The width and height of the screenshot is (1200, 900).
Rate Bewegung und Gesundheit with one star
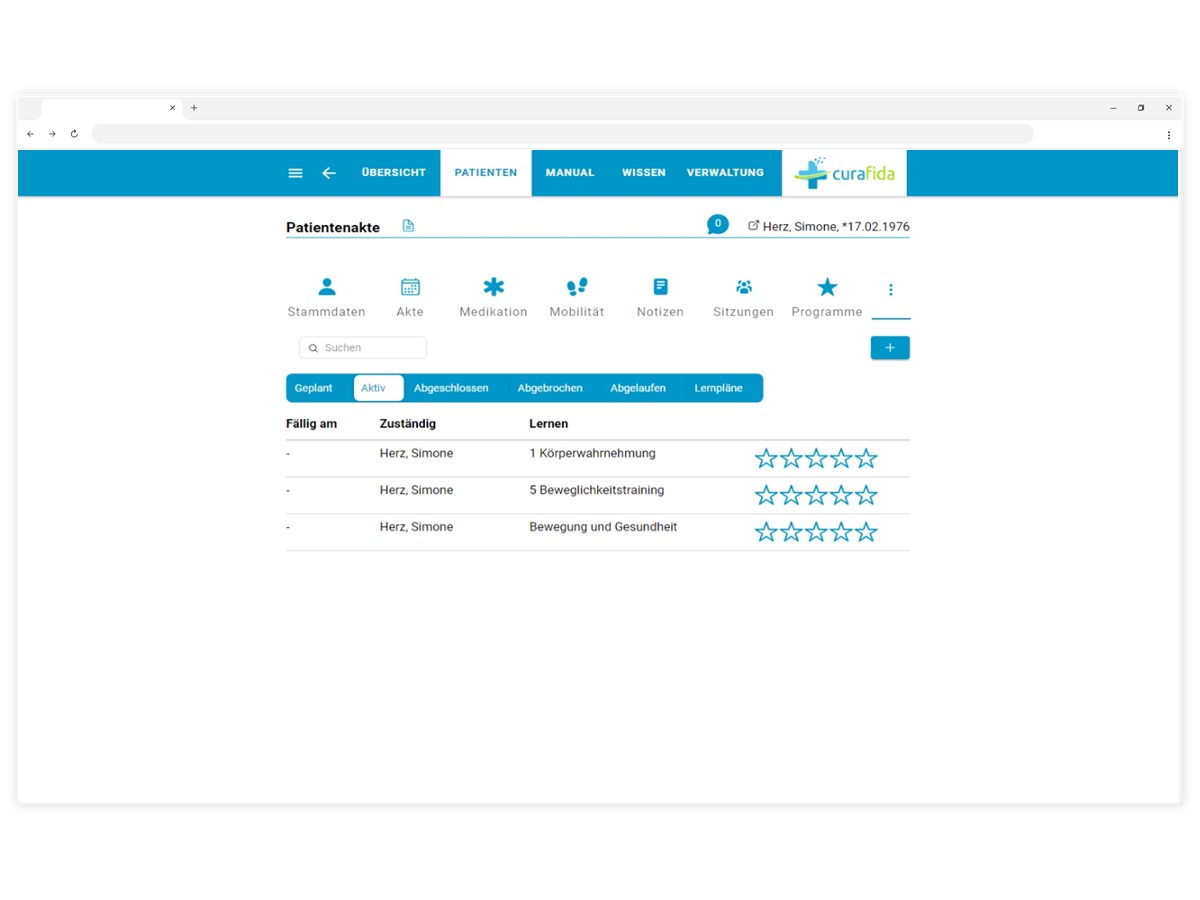pos(766,532)
